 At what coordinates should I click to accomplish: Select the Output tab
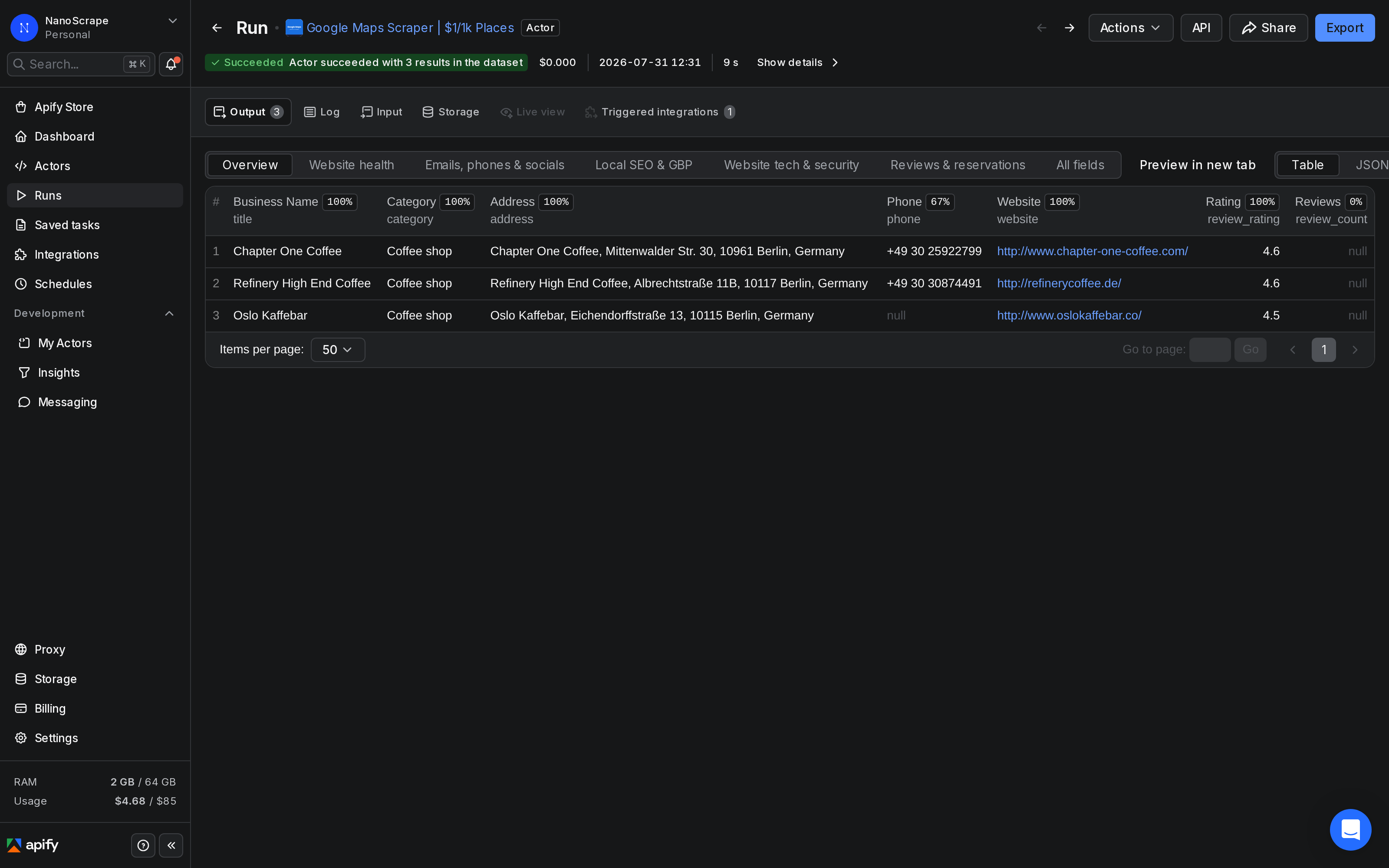pos(248,112)
